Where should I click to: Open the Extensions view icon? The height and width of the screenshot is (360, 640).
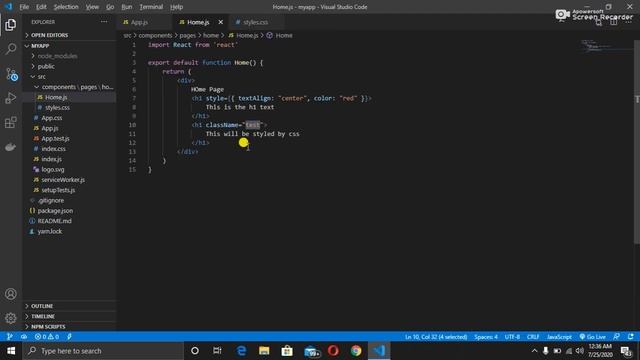11,122
